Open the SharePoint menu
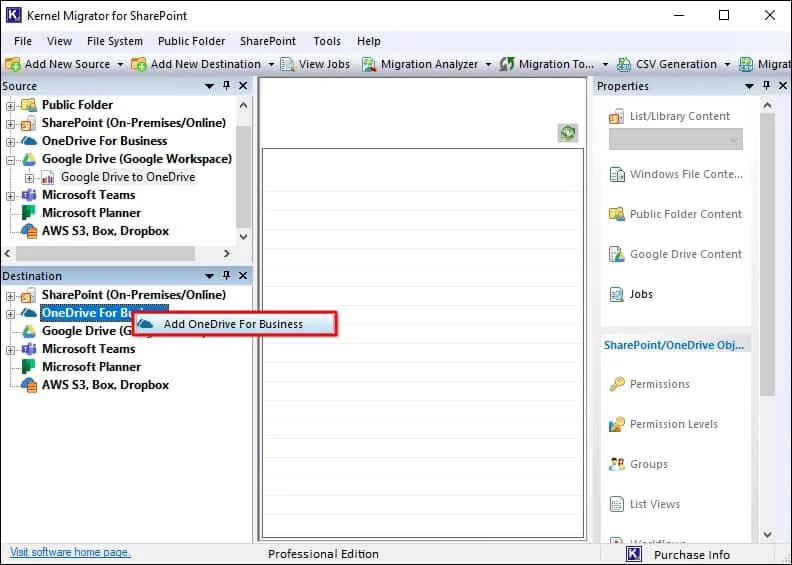The width and height of the screenshot is (792, 565). [268, 41]
